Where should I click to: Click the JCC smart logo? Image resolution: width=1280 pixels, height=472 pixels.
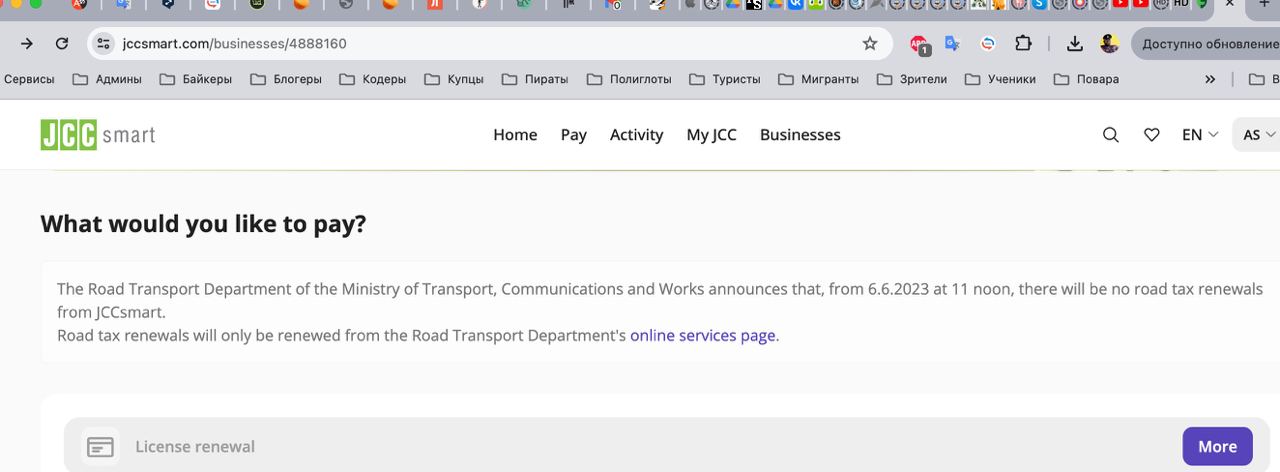pyautogui.click(x=98, y=135)
